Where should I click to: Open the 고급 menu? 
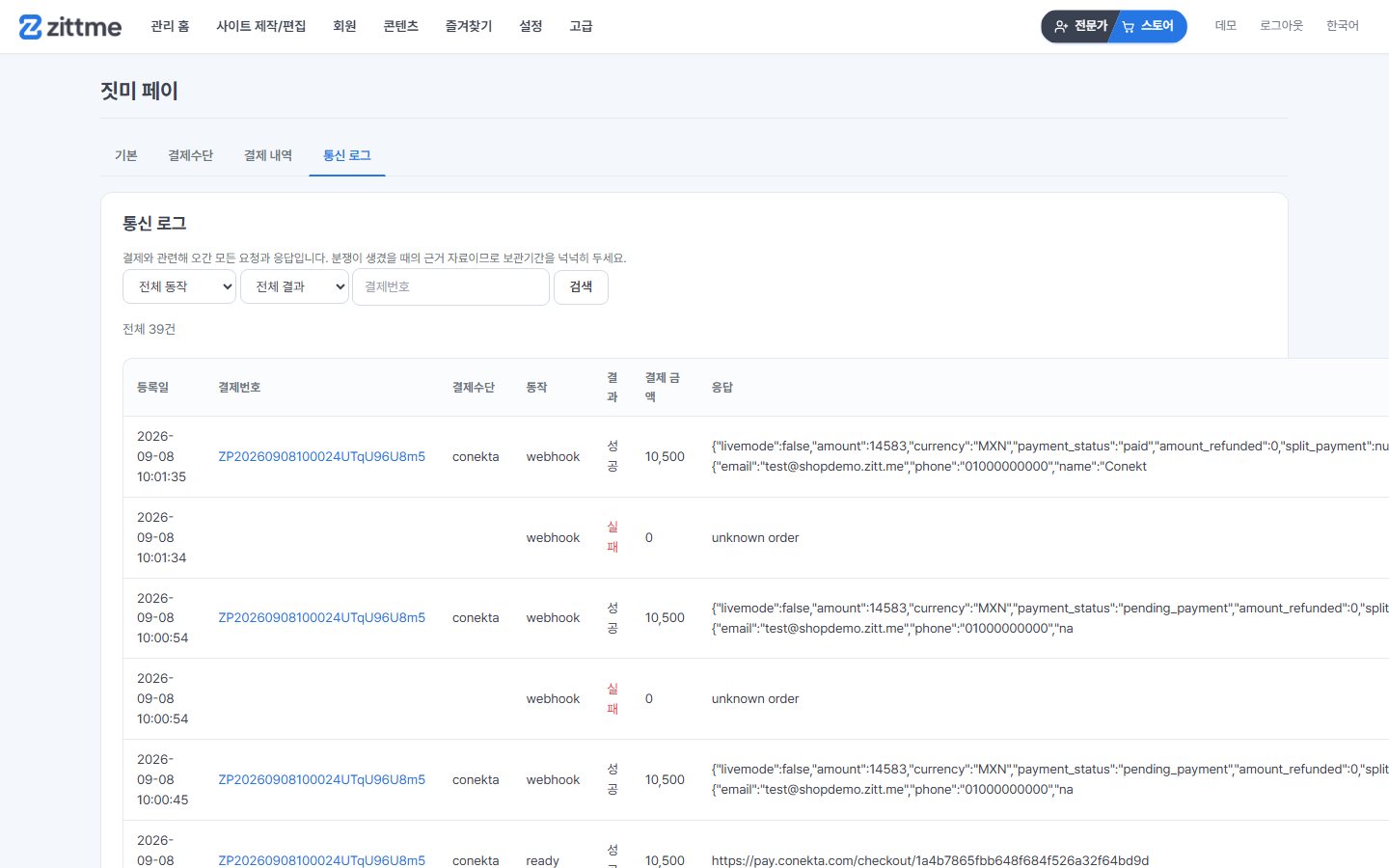click(581, 26)
